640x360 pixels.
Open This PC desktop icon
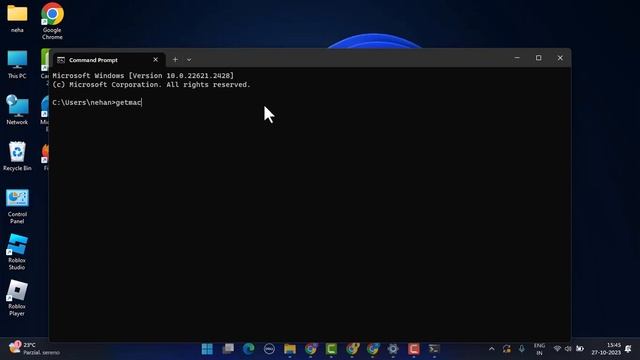click(17, 64)
